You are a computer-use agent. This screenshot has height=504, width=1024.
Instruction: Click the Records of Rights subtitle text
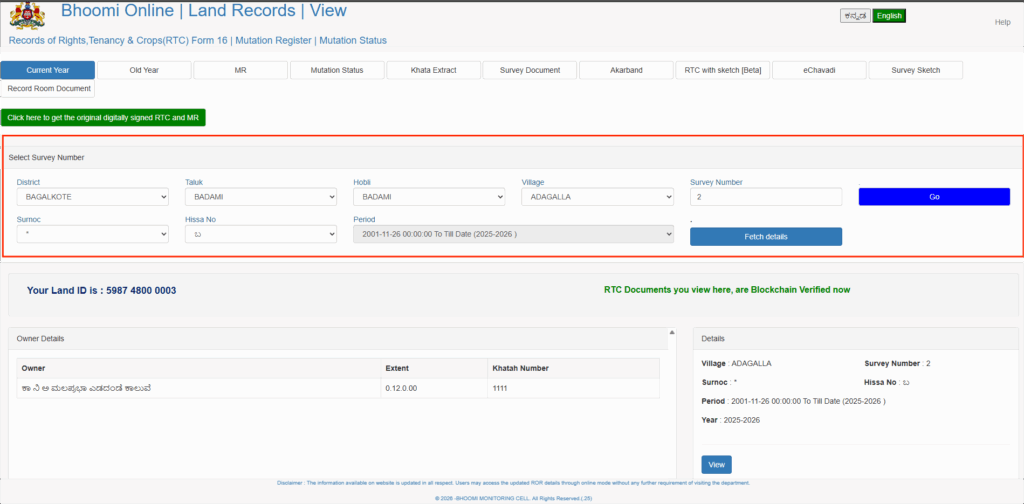(x=197, y=40)
